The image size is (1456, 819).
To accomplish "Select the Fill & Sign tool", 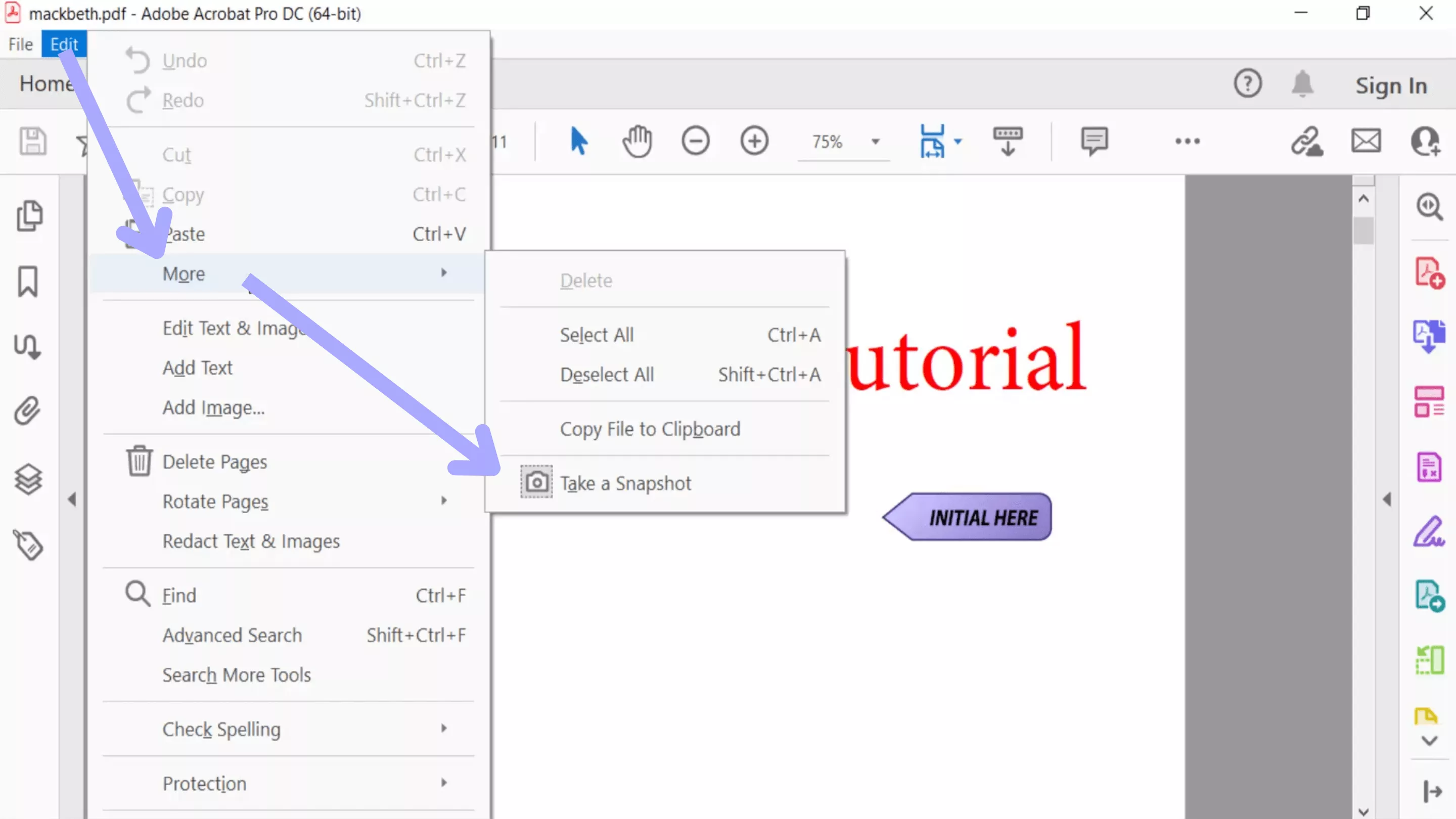I will (x=1430, y=531).
